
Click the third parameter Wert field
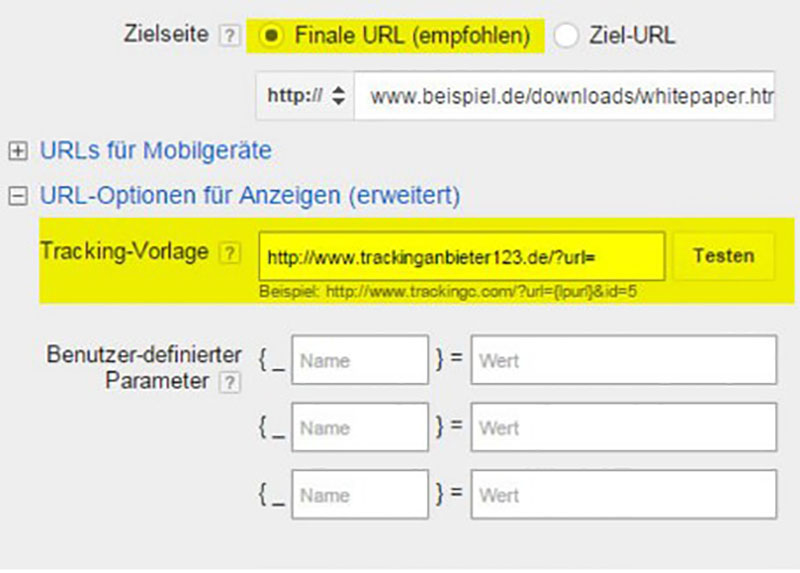[623, 495]
